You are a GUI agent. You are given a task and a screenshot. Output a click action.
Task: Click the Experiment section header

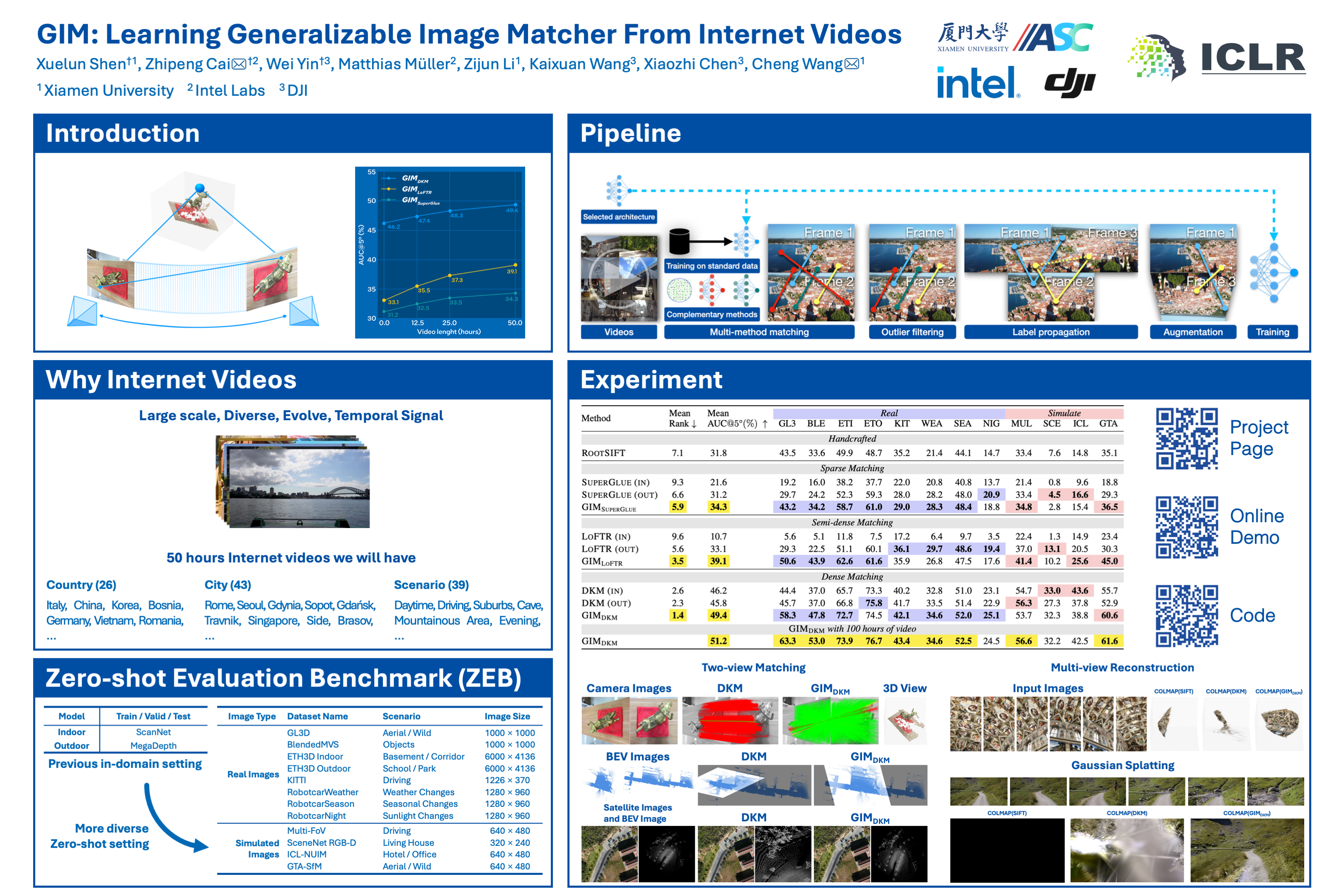pos(651,380)
